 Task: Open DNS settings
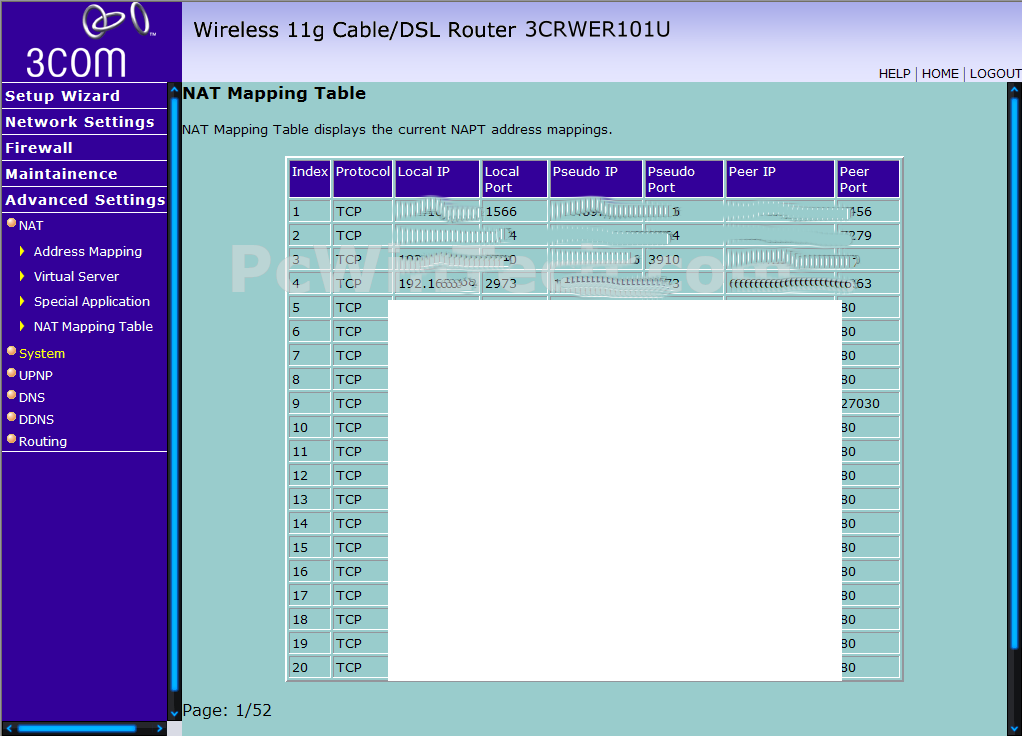[x=31, y=398]
